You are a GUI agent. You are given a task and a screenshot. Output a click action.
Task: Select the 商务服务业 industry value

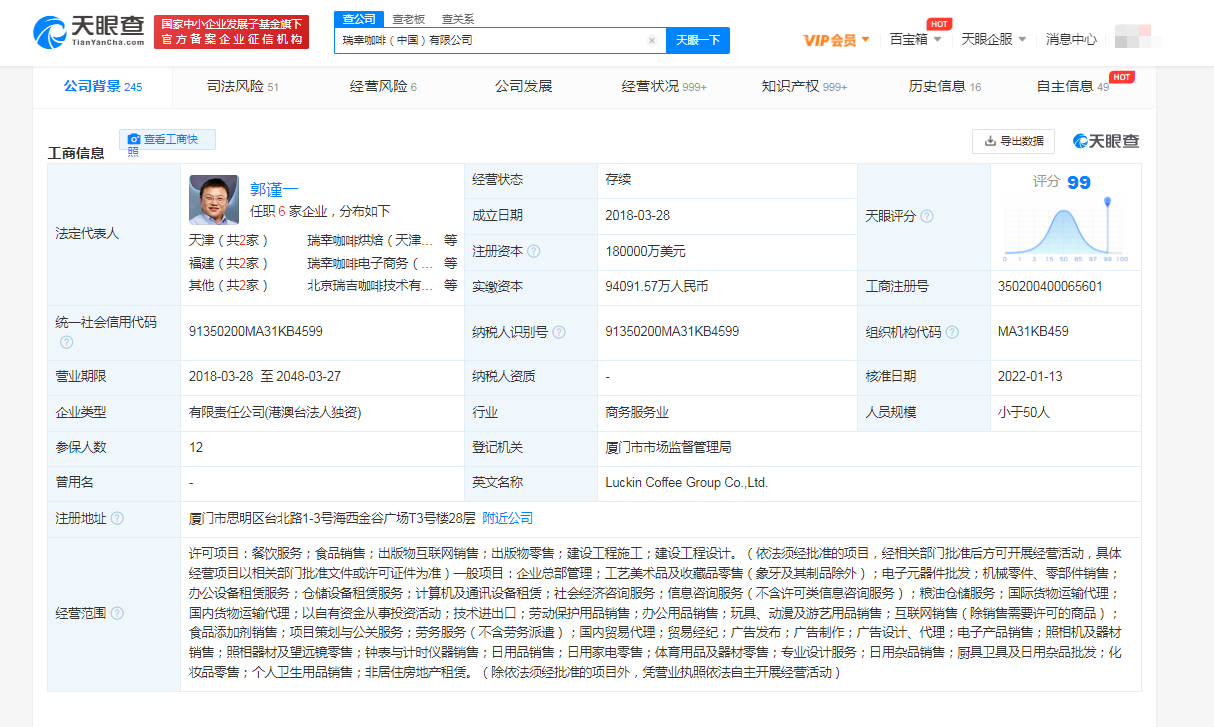click(637, 412)
